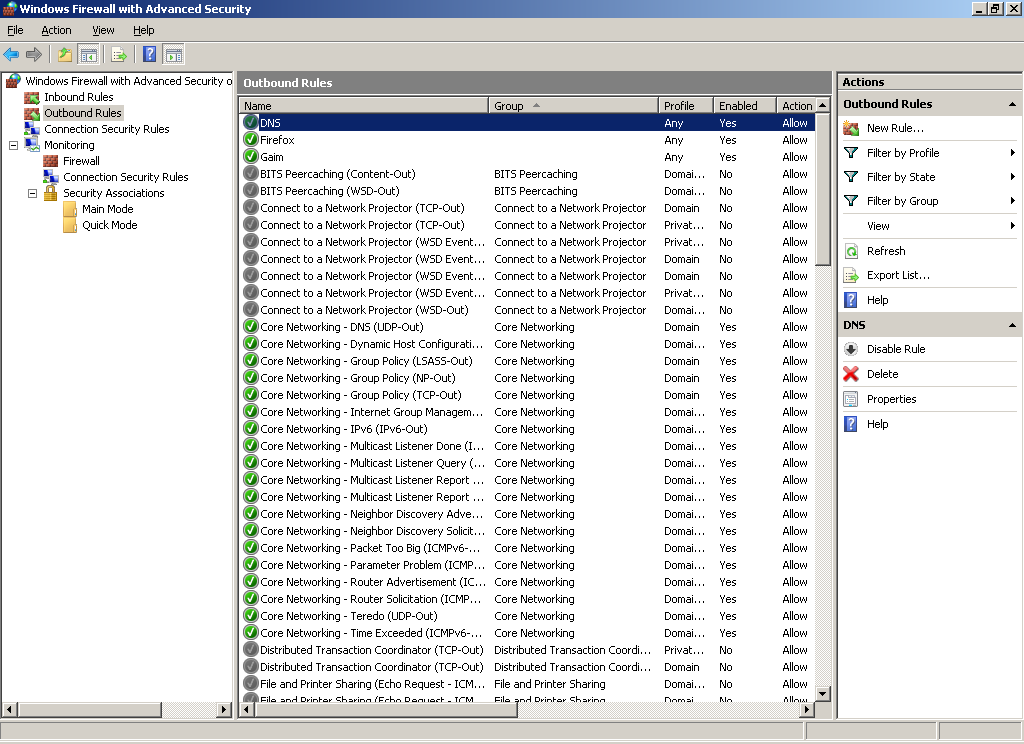Open the Action menu
This screenshot has width=1024, height=744.
click(56, 30)
